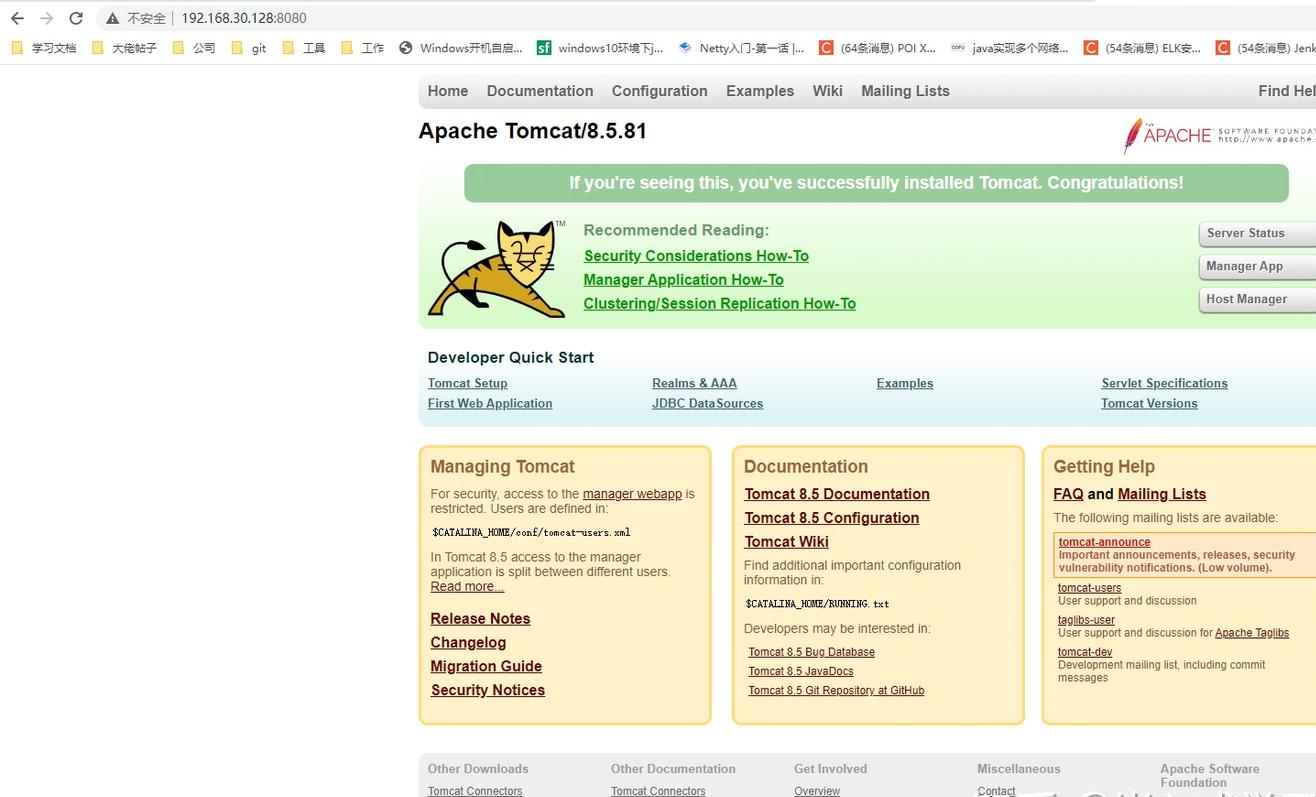The width and height of the screenshot is (1316, 797).
Task: Open Configuration in the navigation bar
Action: pyautogui.click(x=660, y=91)
